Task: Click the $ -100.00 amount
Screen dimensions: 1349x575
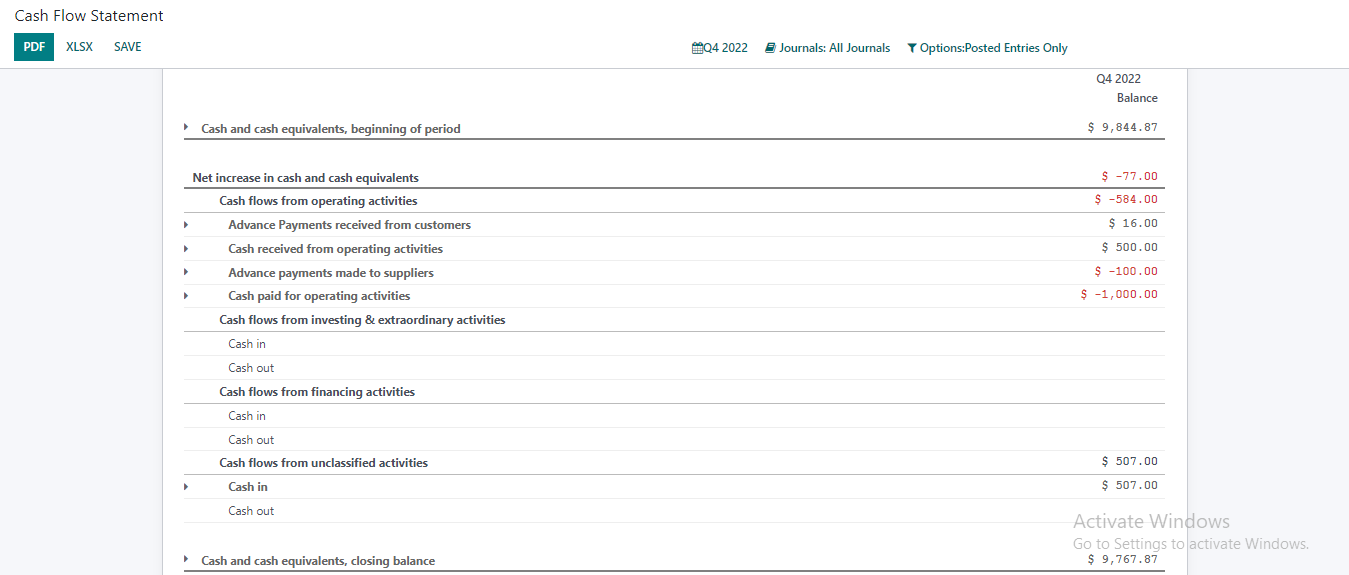Action: click(1126, 271)
